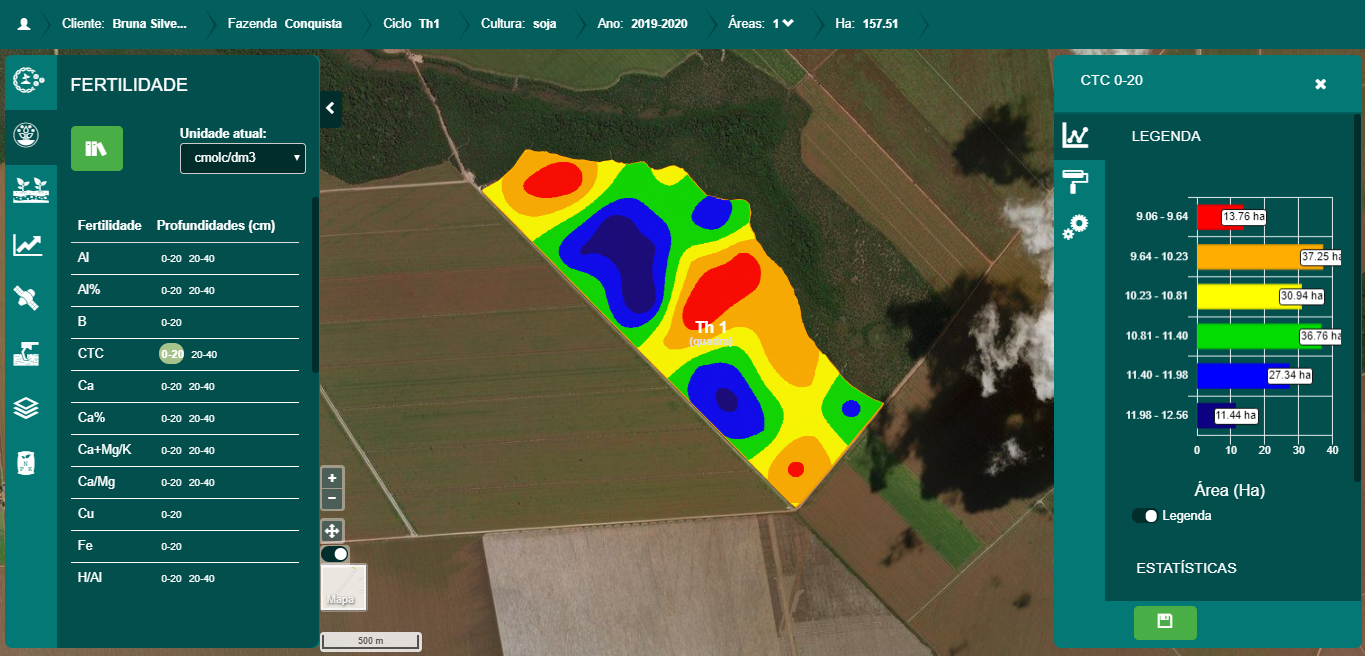
Task: Close the CTC 0-20 panel
Action: point(1320,84)
